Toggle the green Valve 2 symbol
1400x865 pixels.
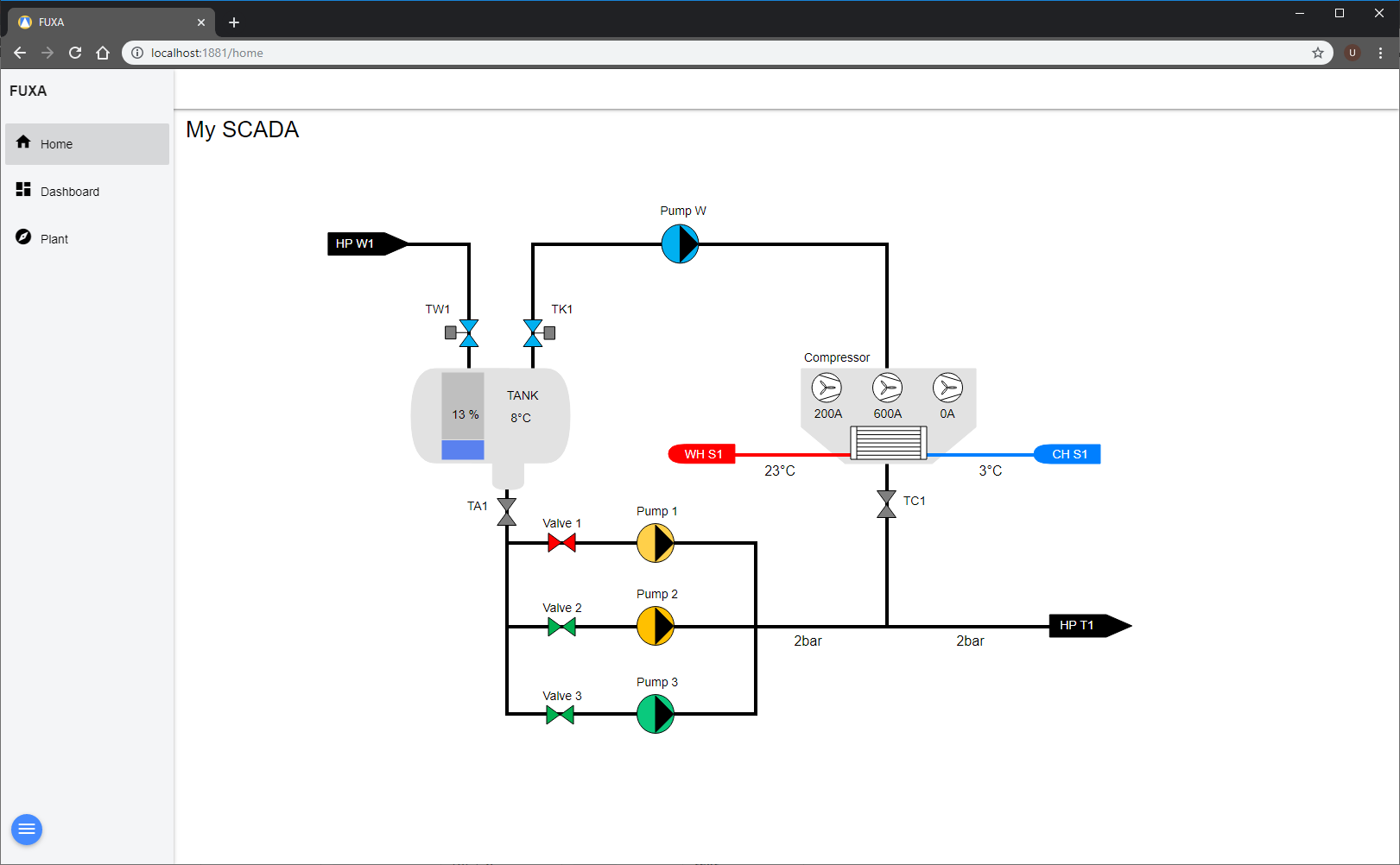[561, 627]
